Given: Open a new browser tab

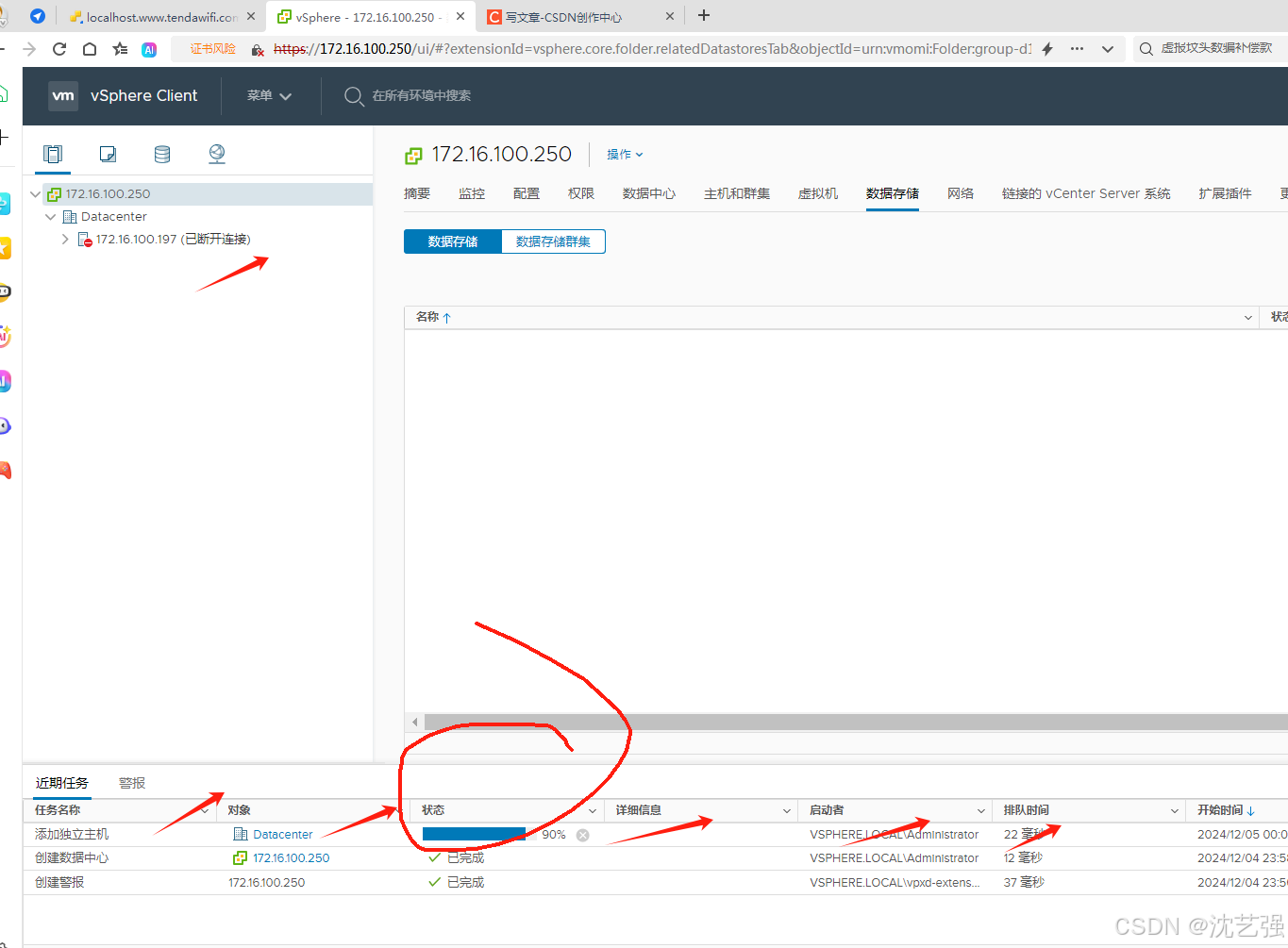Looking at the screenshot, I should click(x=704, y=15).
